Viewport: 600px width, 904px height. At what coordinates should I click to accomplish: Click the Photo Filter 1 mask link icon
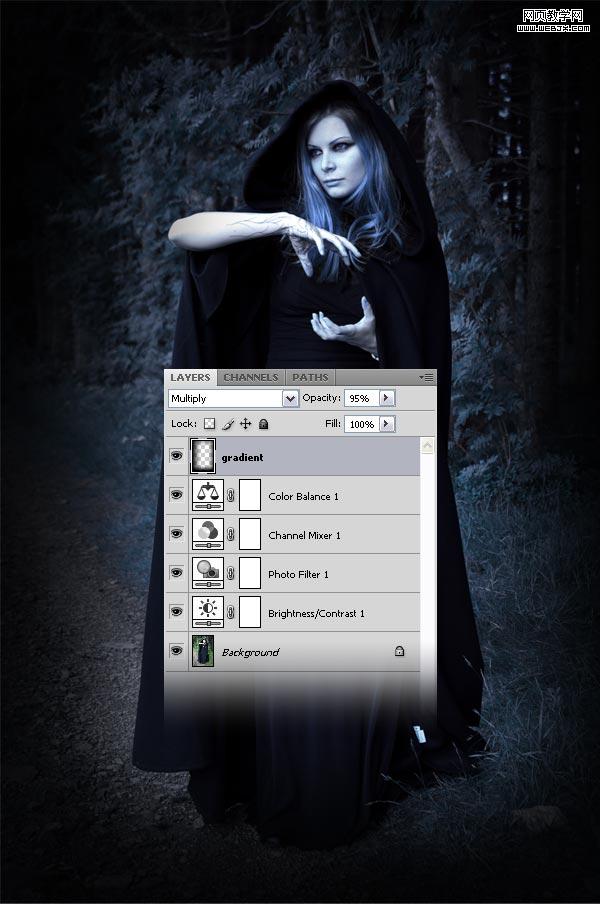click(x=231, y=573)
